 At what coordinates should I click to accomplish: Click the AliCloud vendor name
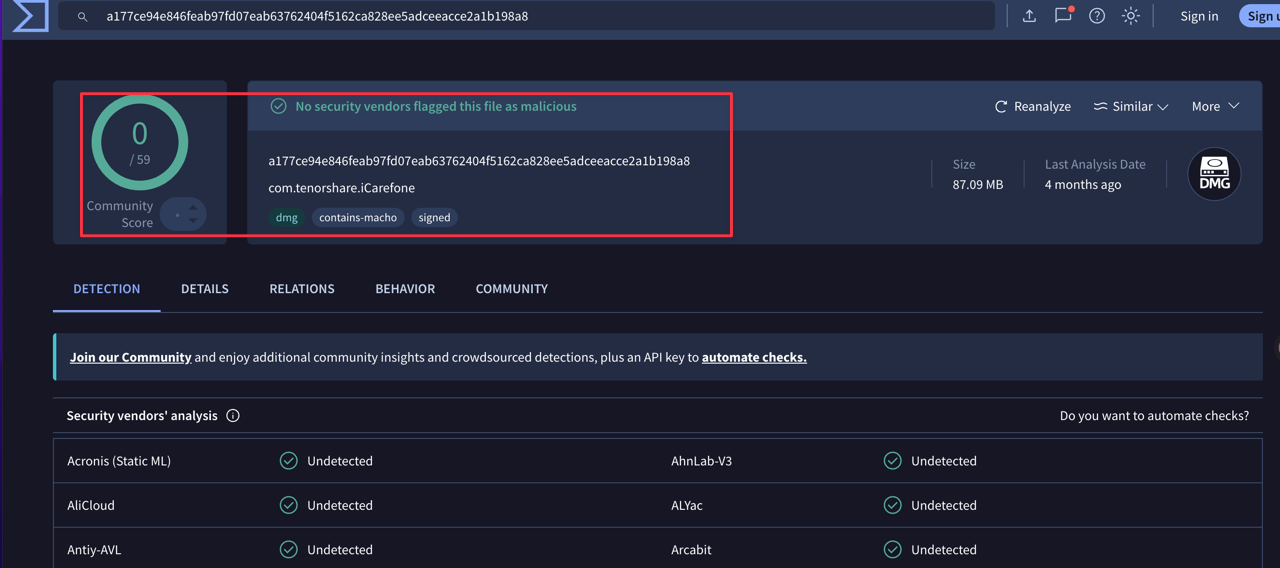click(x=91, y=506)
